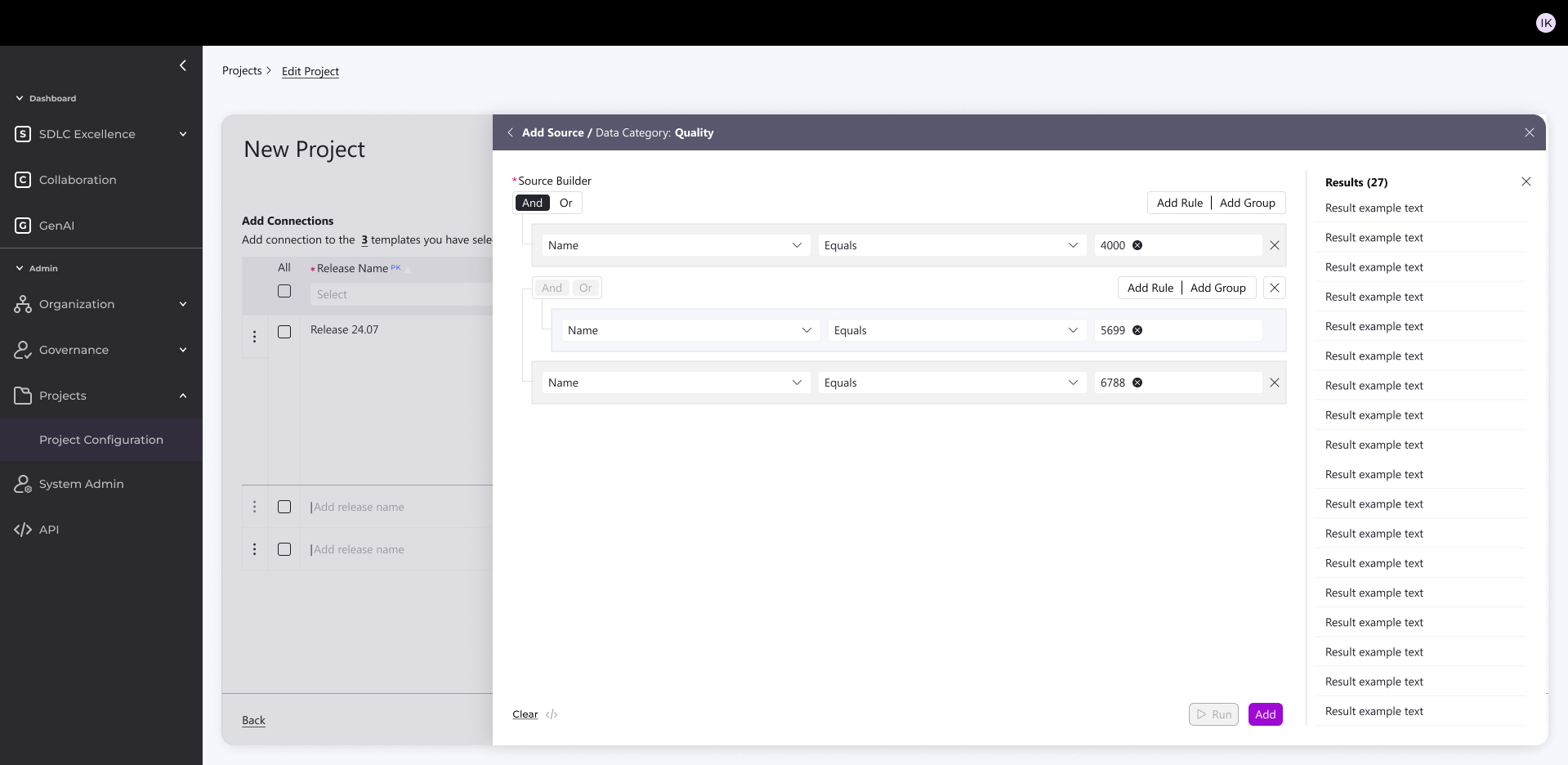Collapse the sidebar with the chevron arrow
The height and width of the screenshot is (765, 1568).
(183, 65)
